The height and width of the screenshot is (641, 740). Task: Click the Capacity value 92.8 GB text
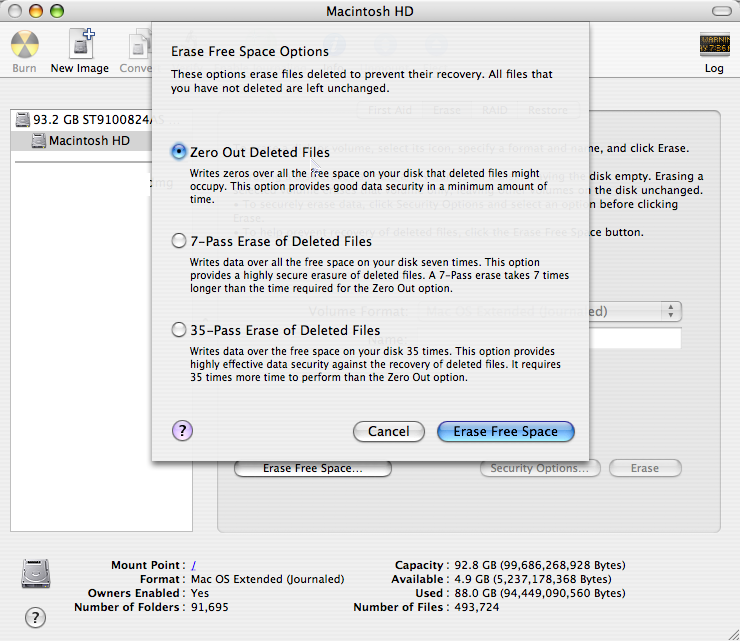tap(539, 565)
